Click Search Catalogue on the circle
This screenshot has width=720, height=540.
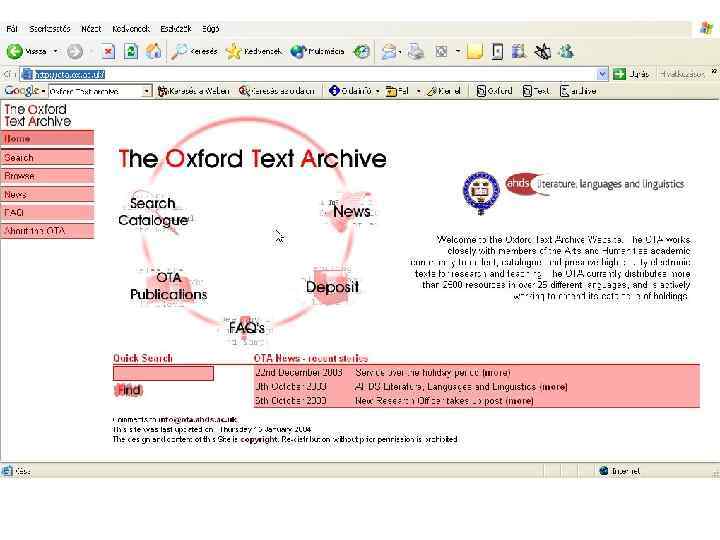tap(153, 212)
